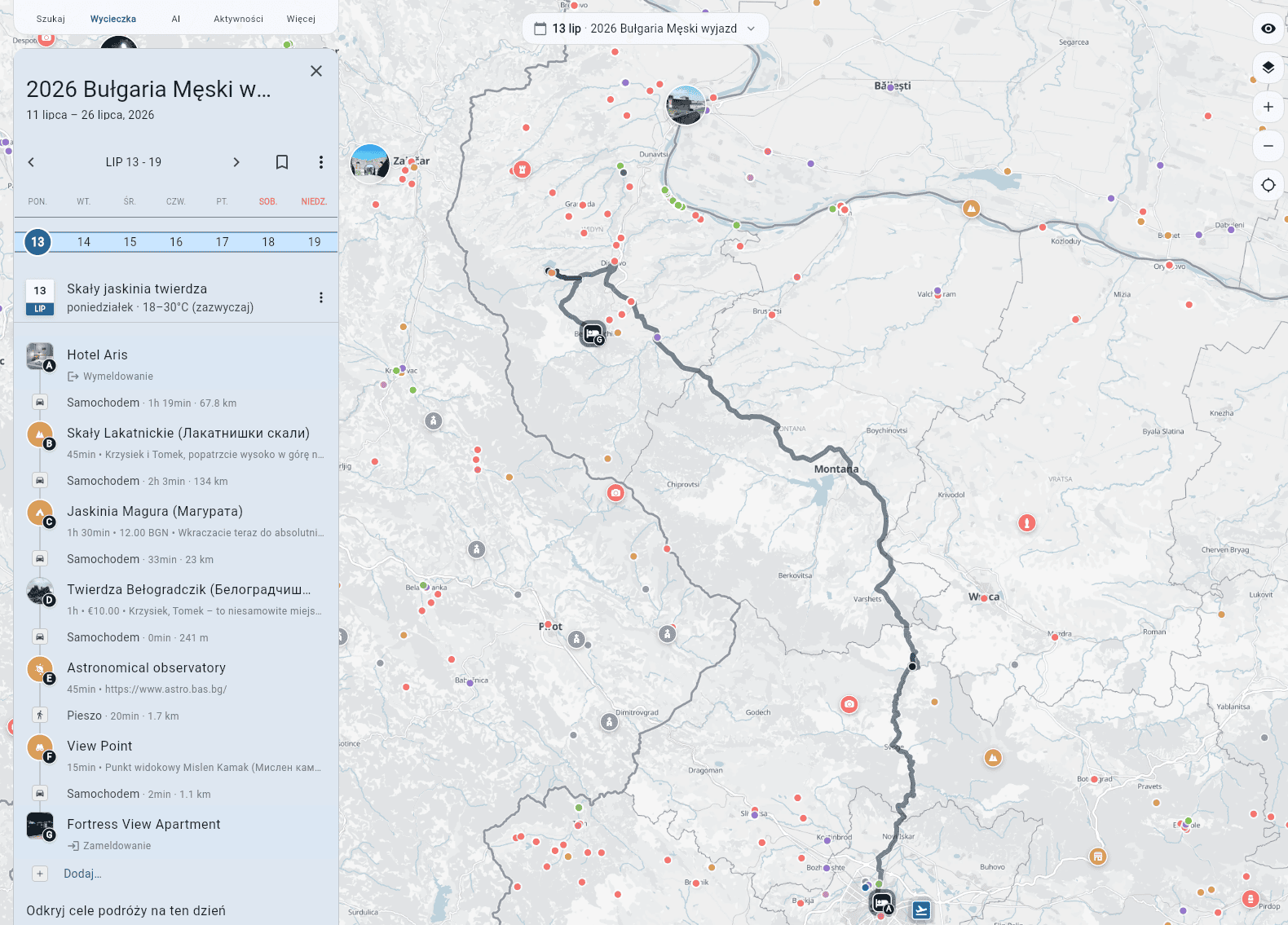The width and height of the screenshot is (1288, 925).
Task: Open day options menu for Skały jaskinia twierdza
Action: pos(321,297)
